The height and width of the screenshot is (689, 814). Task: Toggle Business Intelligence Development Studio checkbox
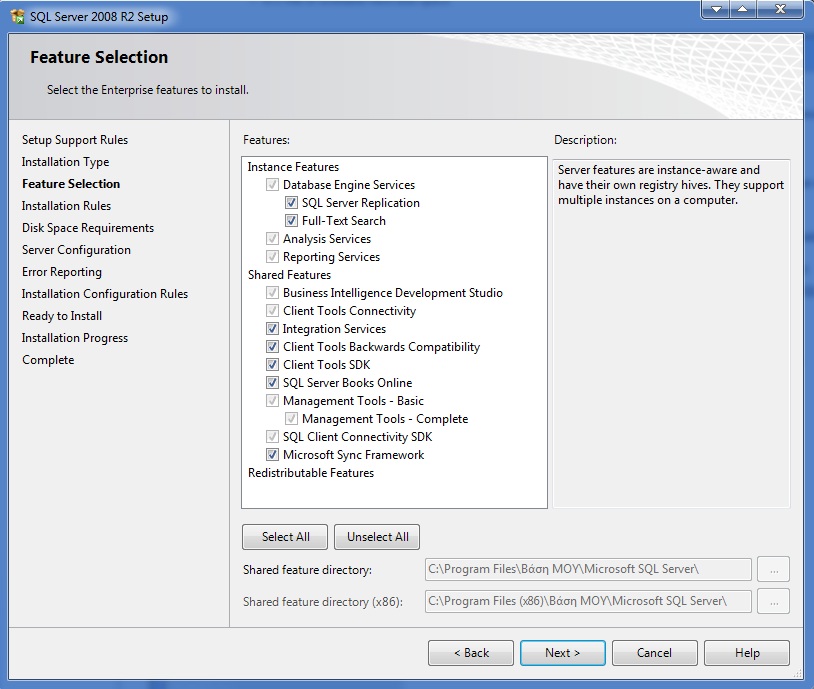272,293
